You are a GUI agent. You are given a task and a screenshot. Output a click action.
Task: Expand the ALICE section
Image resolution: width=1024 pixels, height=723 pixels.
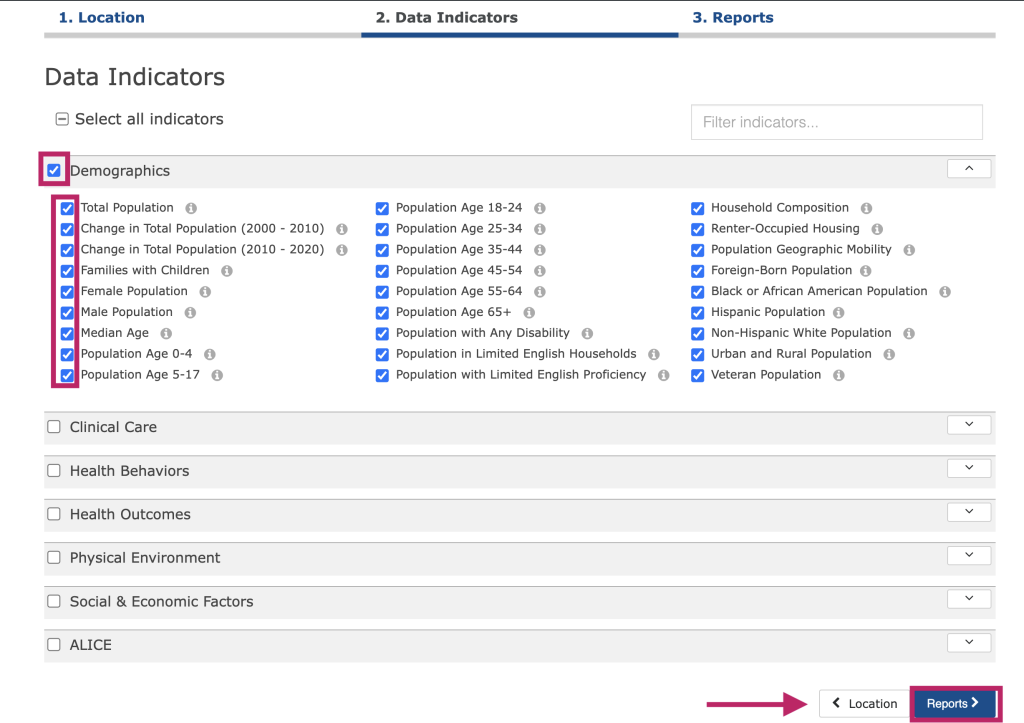coord(968,642)
